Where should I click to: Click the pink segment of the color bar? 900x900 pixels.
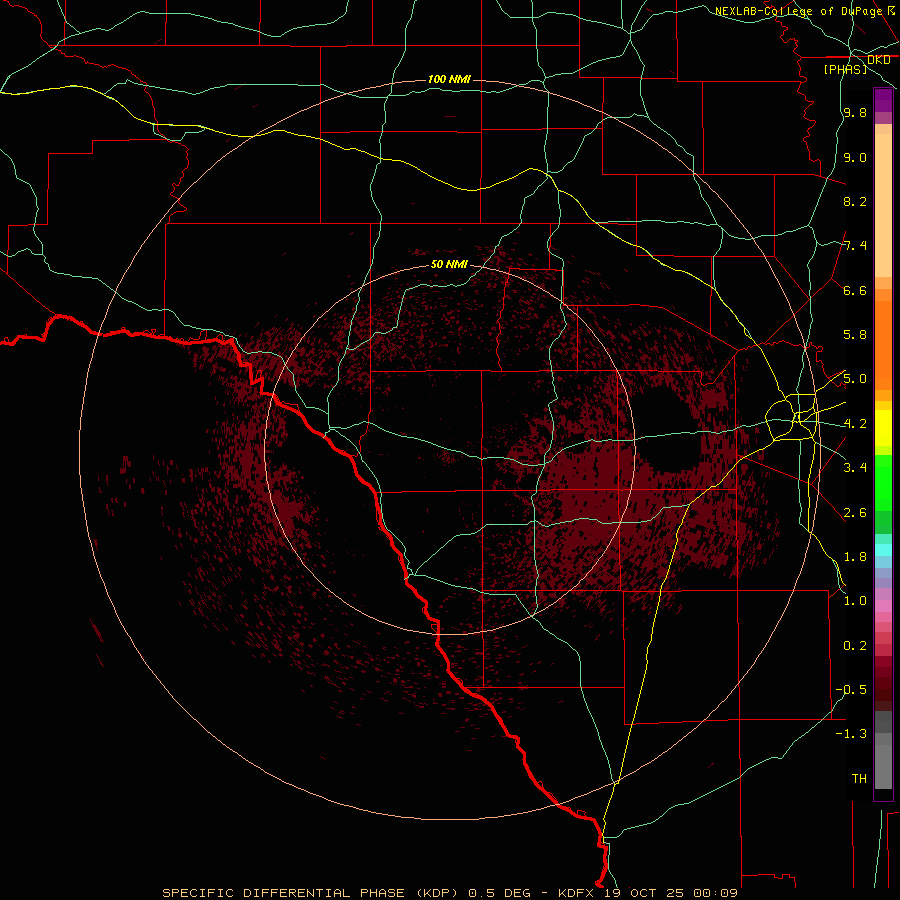click(883, 606)
